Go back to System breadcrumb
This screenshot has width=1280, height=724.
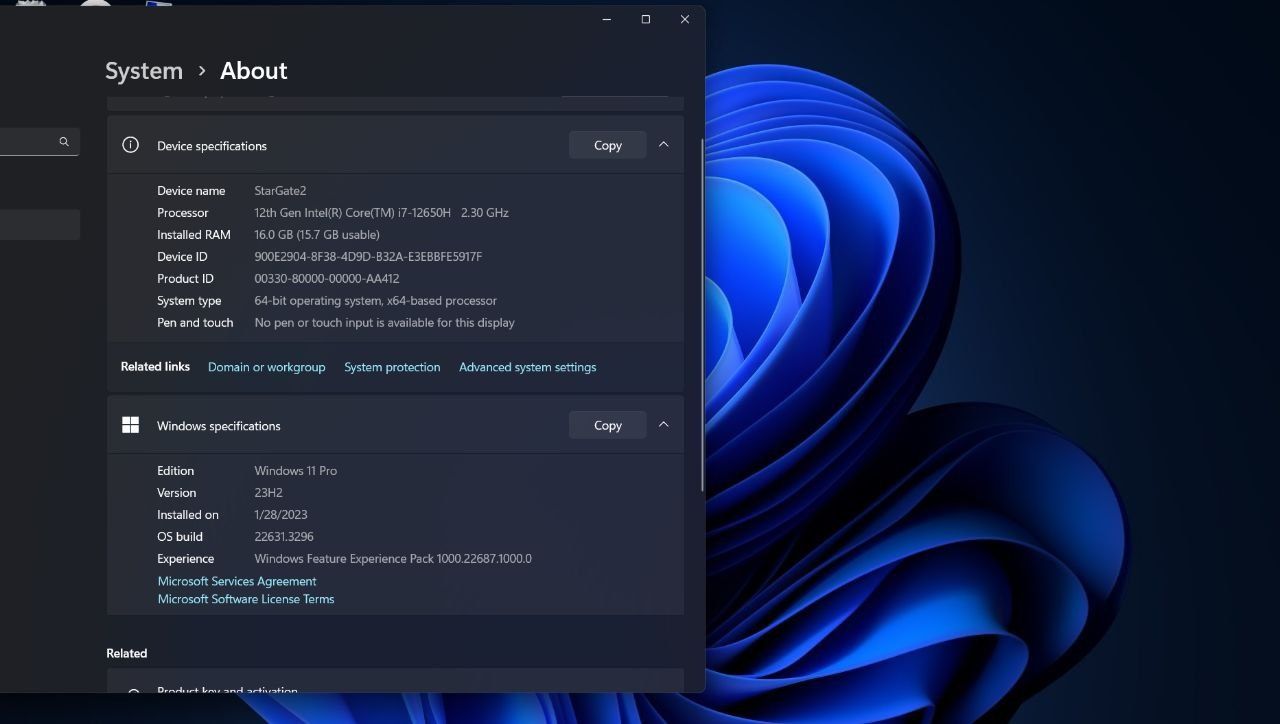click(144, 71)
